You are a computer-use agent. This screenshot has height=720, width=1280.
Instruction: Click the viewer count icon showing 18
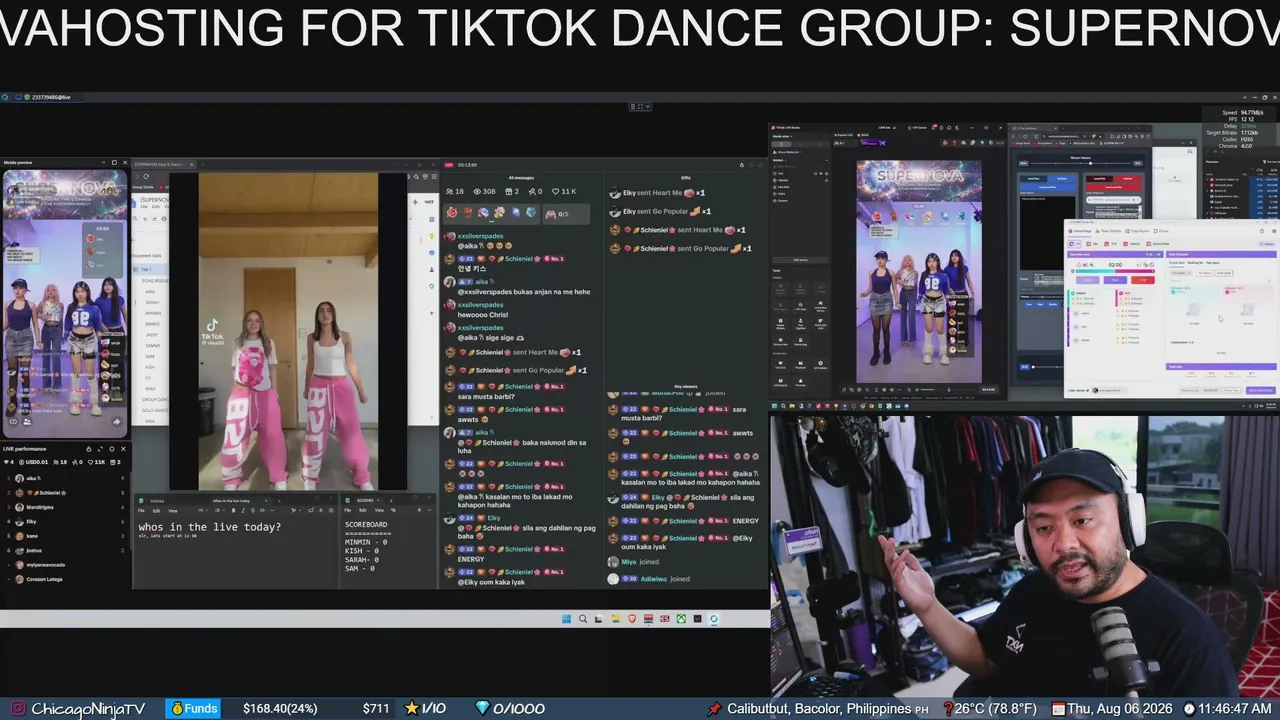click(450, 191)
